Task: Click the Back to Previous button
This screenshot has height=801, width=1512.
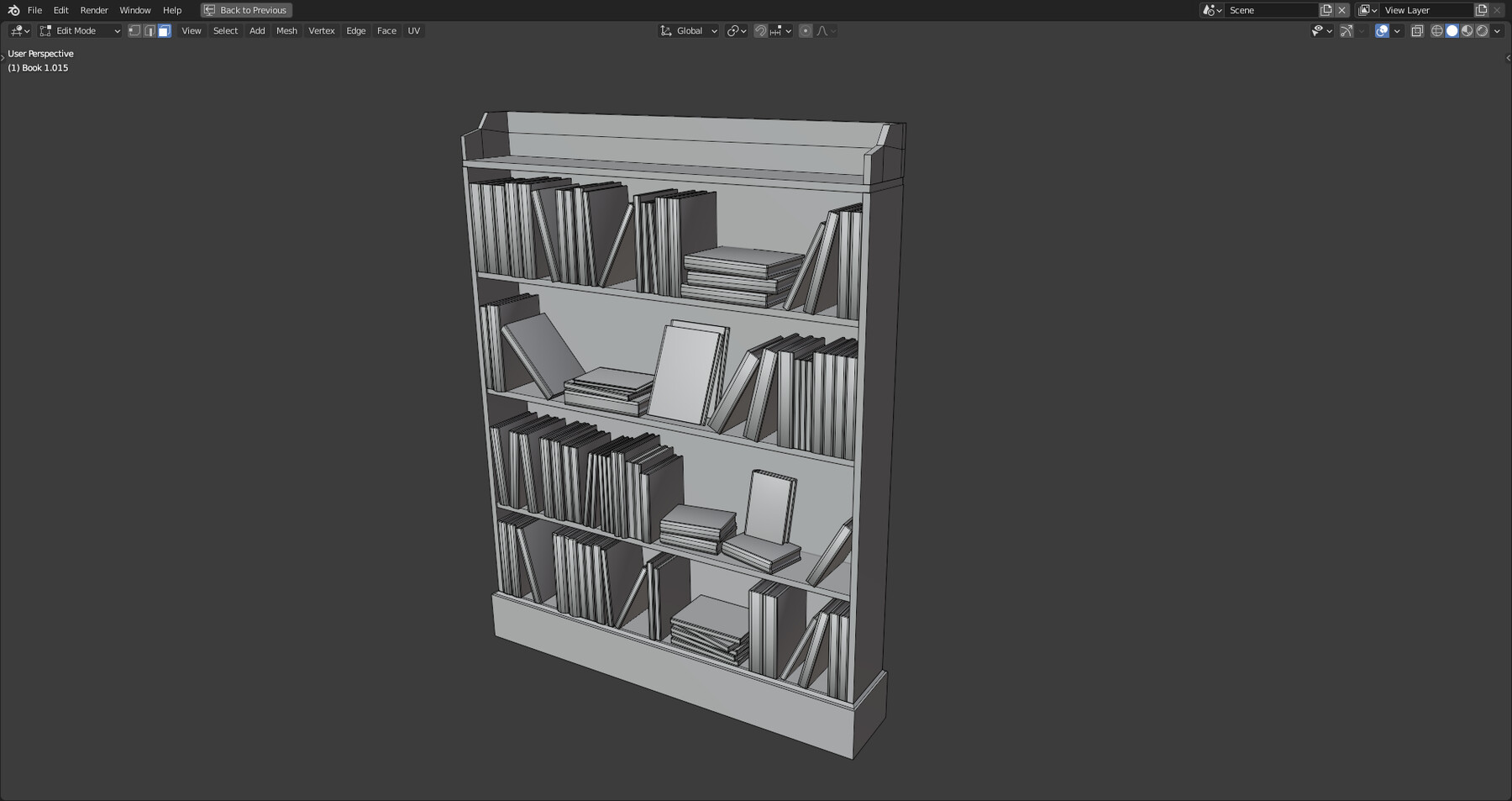Action: tap(245, 10)
